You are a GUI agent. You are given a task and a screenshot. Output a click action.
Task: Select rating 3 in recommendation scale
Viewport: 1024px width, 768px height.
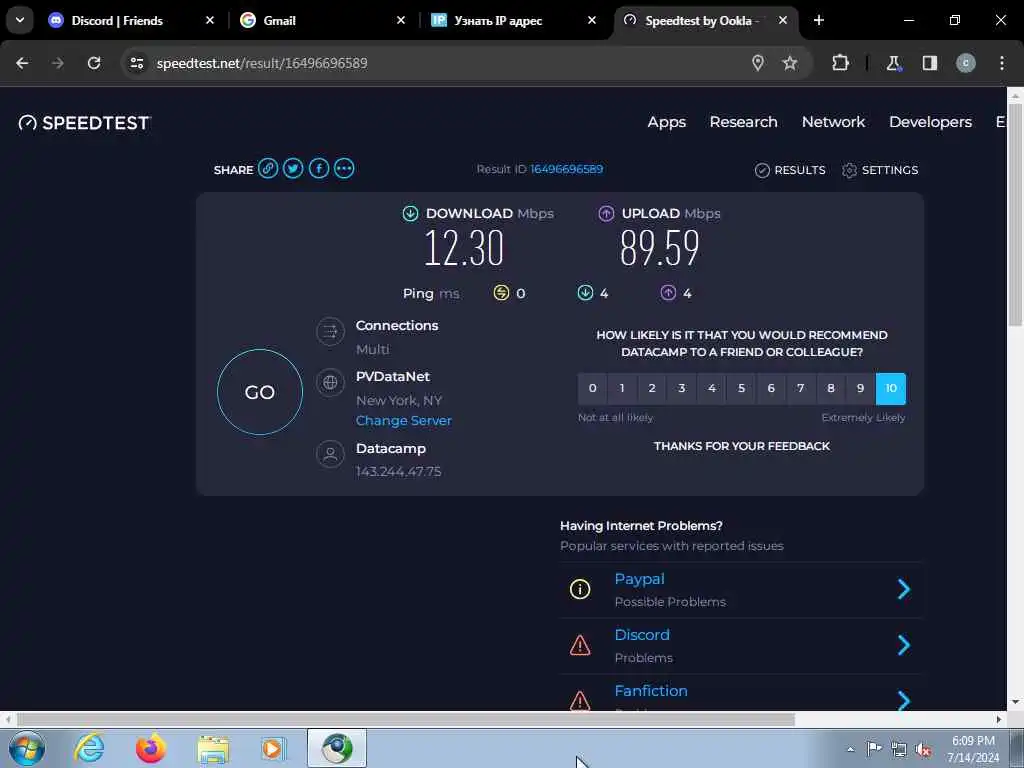[682, 389]
